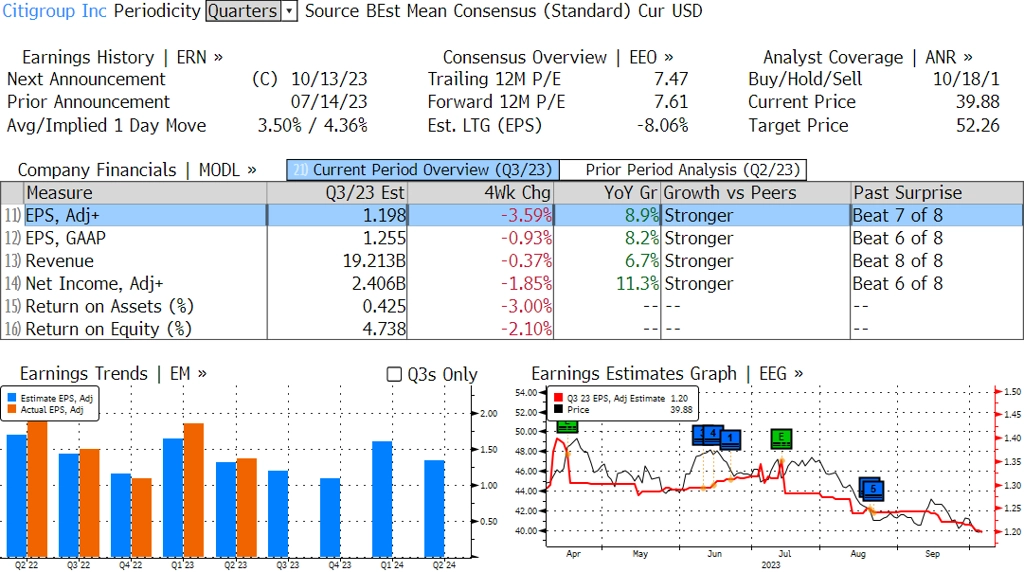Click the 4Wk Chg column header
The image size is (1024, 572).
[x=480, y=193]
